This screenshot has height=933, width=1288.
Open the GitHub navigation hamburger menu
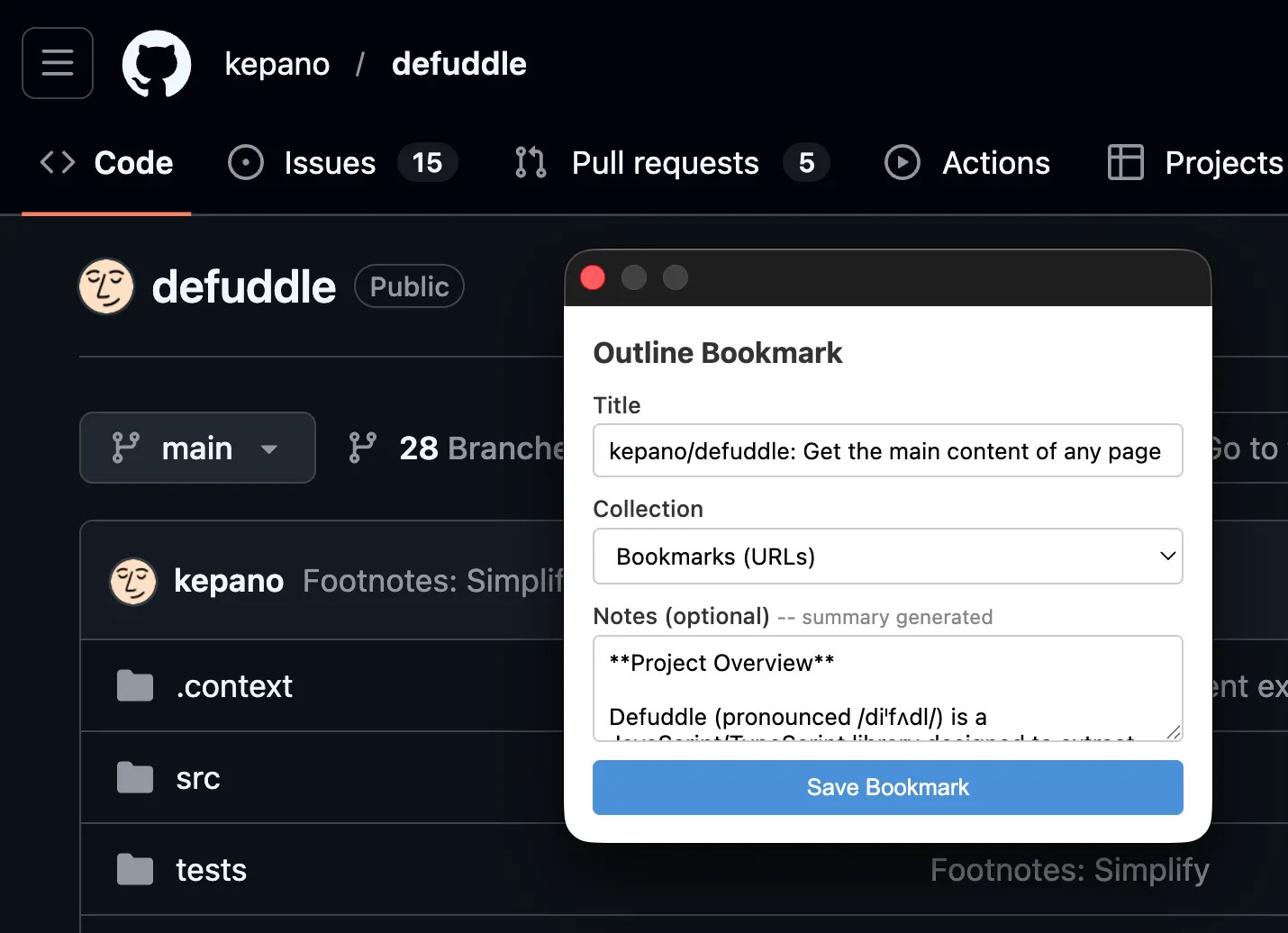click(x=57, y=63)
